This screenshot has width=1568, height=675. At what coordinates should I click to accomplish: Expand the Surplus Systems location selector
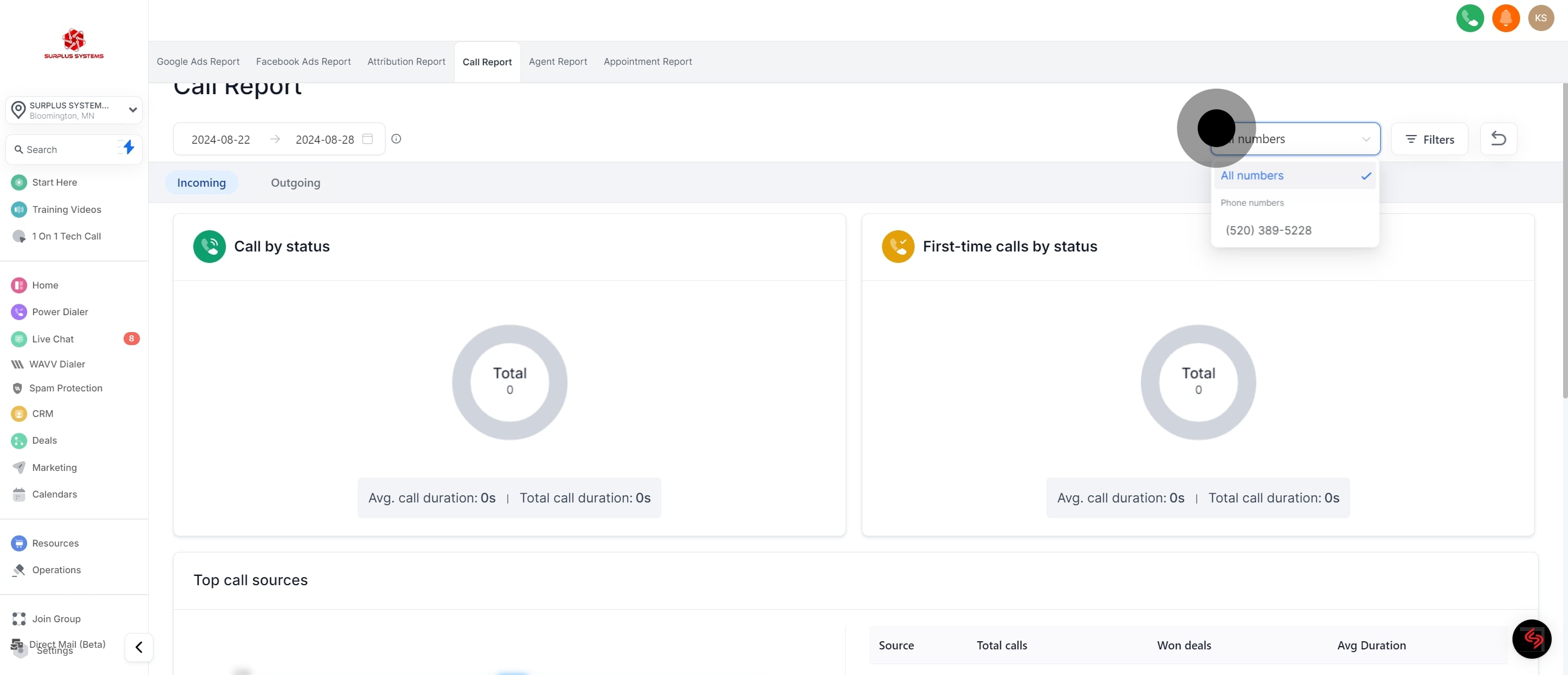point(74,110)
